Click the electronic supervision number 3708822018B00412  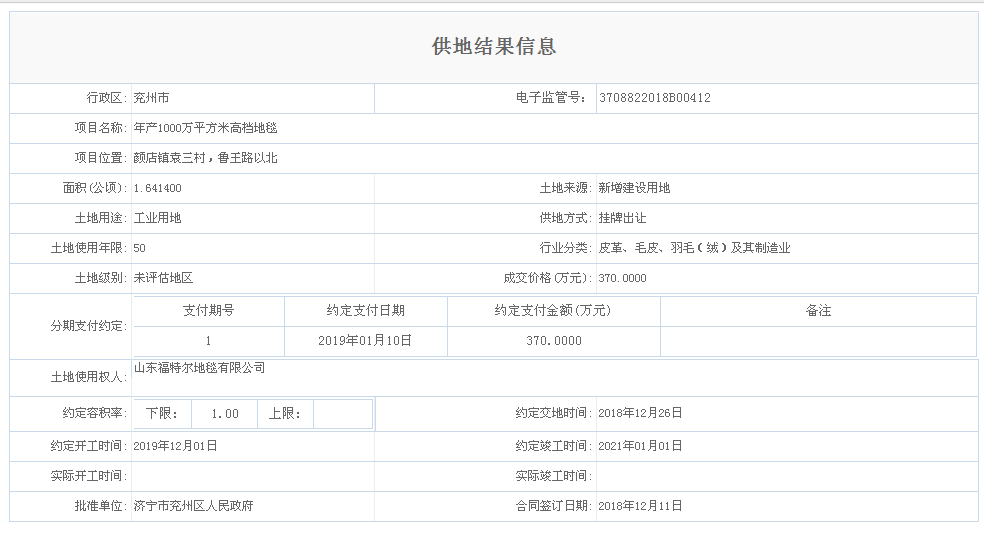(x=654, y=98)
